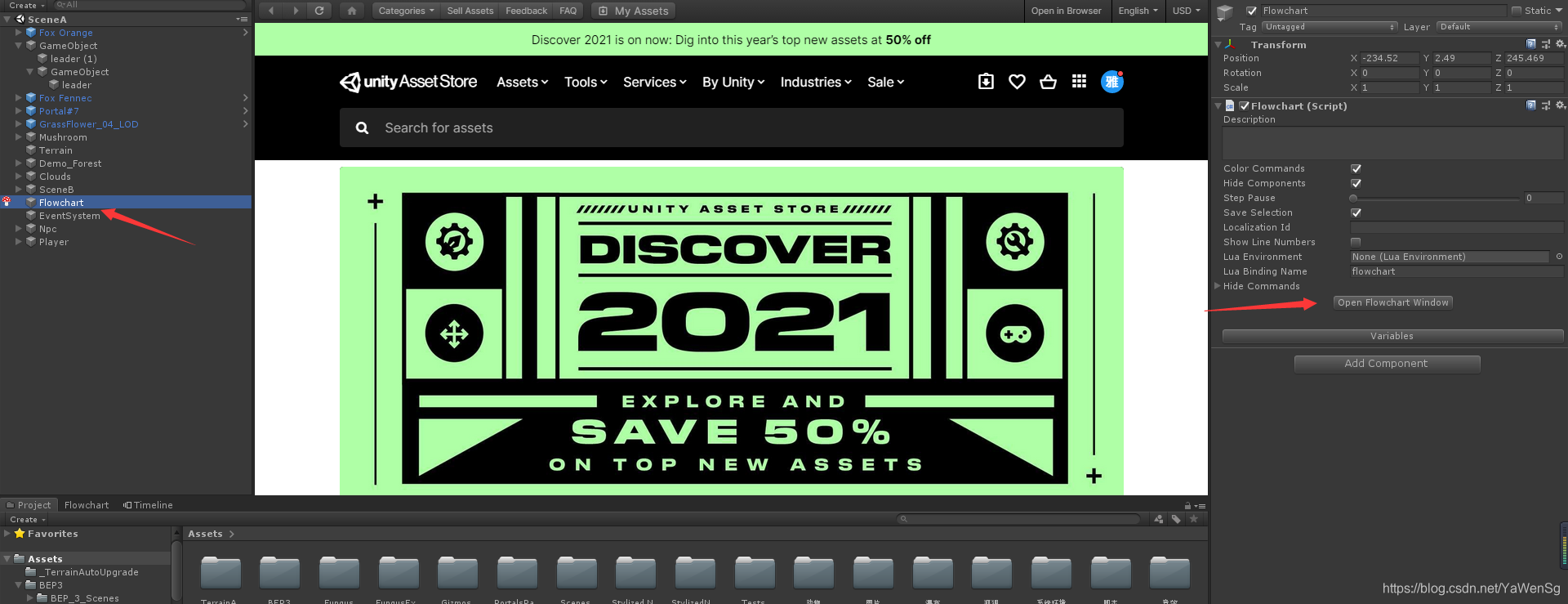The image size is (1568, 604).
Task: Toggle the Flowchart (Script) enabled checkbox
Action: click(x=1244, y=105)
